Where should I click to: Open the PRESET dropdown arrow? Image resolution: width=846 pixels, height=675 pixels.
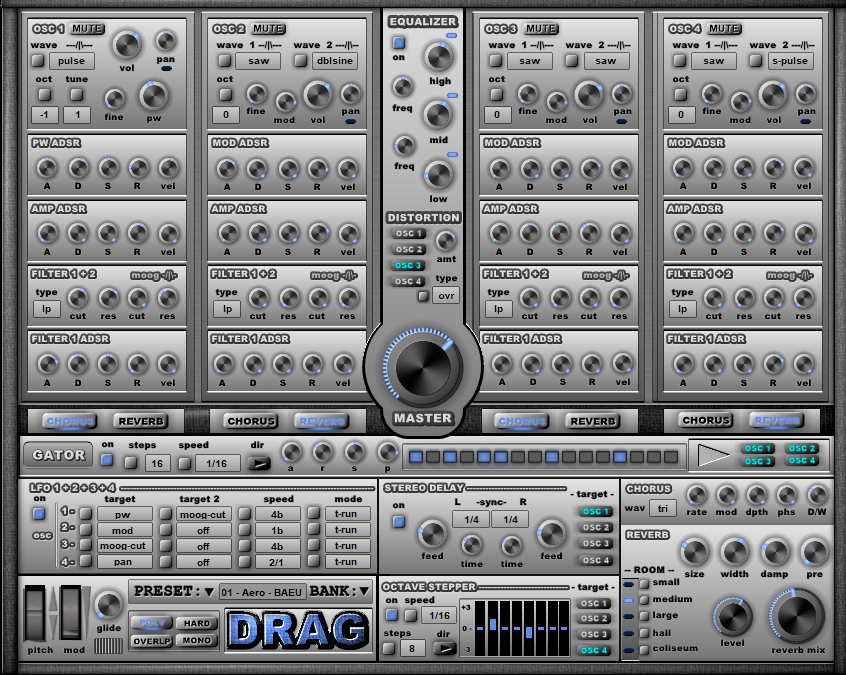tap(208, 591)
